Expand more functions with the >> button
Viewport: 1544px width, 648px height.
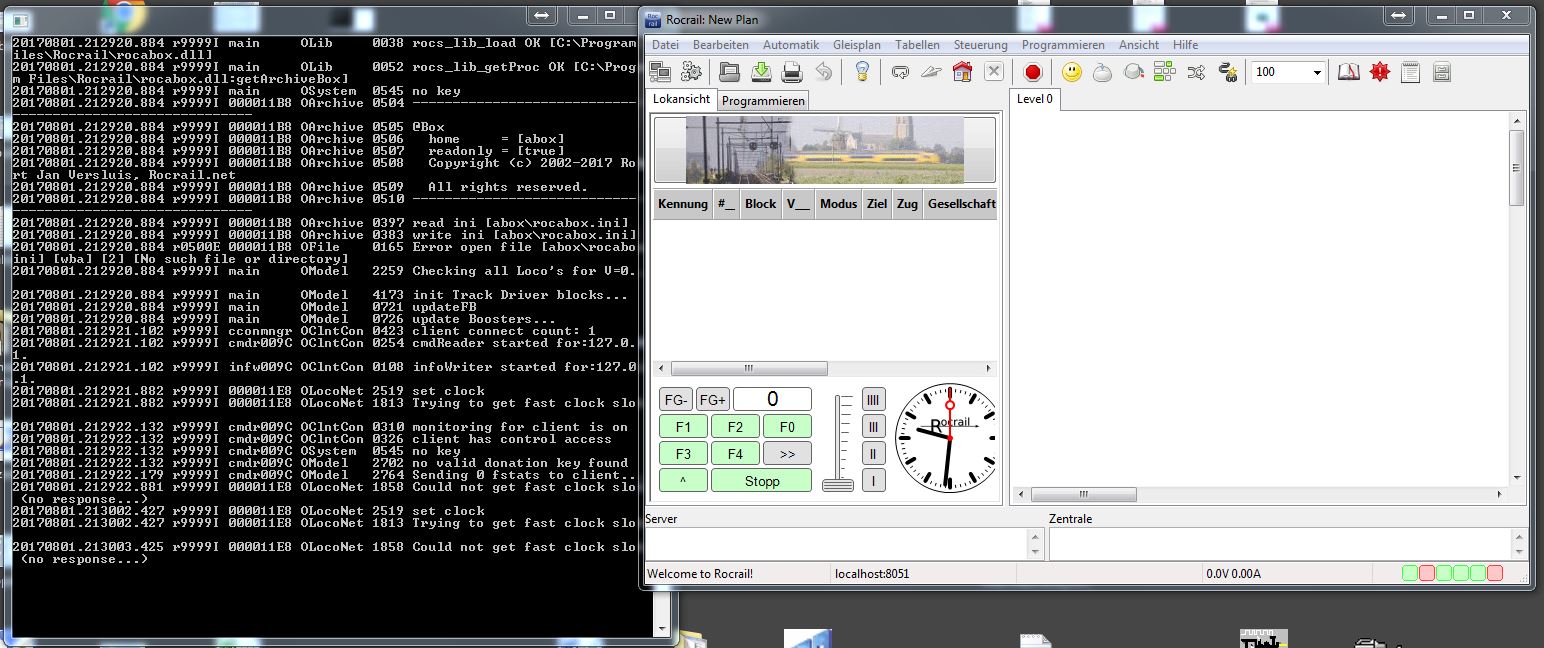(787, 454)
